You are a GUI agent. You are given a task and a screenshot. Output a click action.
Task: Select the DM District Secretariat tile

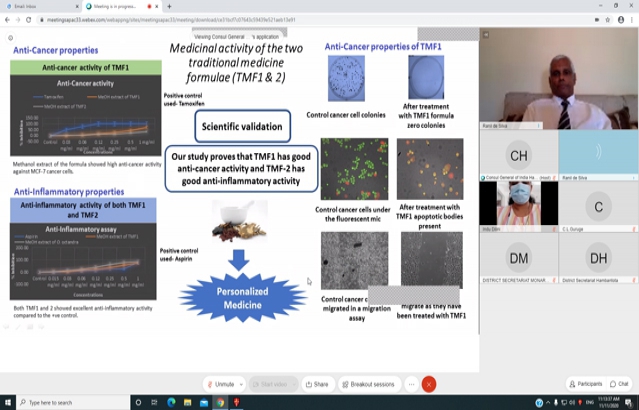click(518, 258)
